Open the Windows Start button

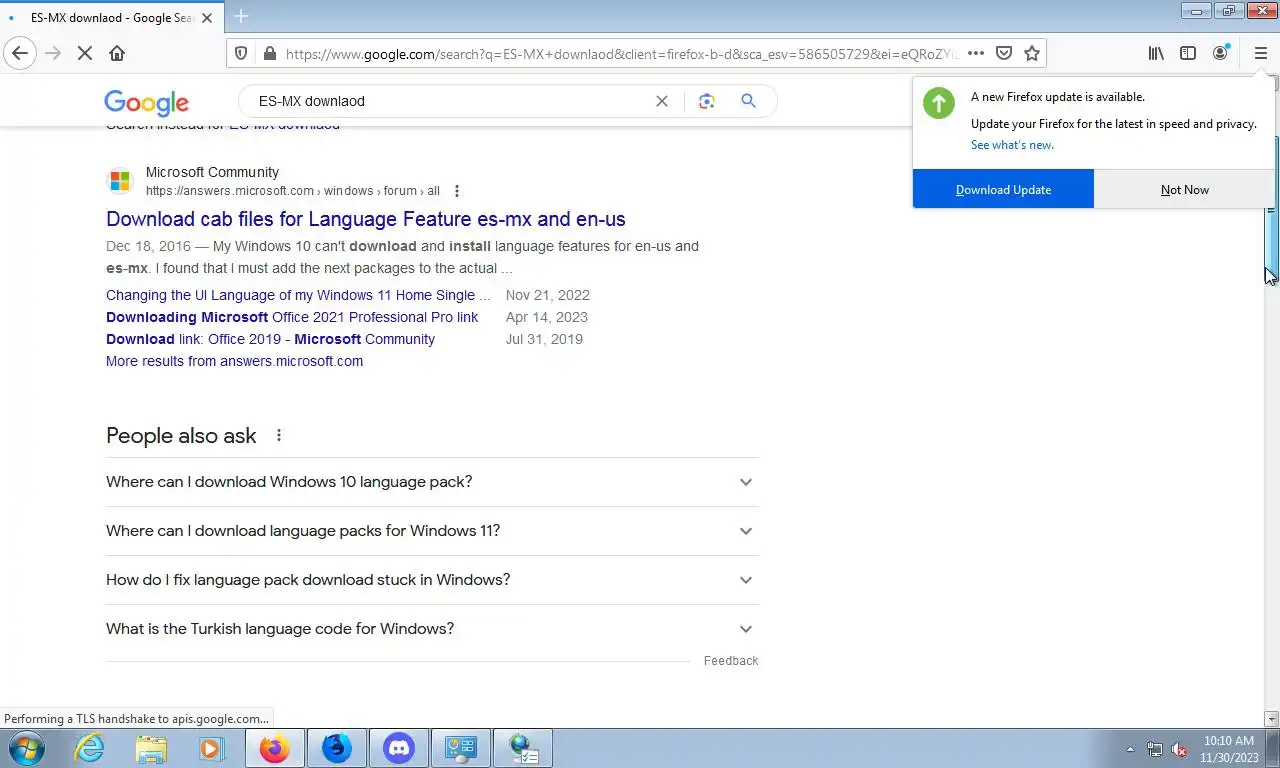coord(27,748)
